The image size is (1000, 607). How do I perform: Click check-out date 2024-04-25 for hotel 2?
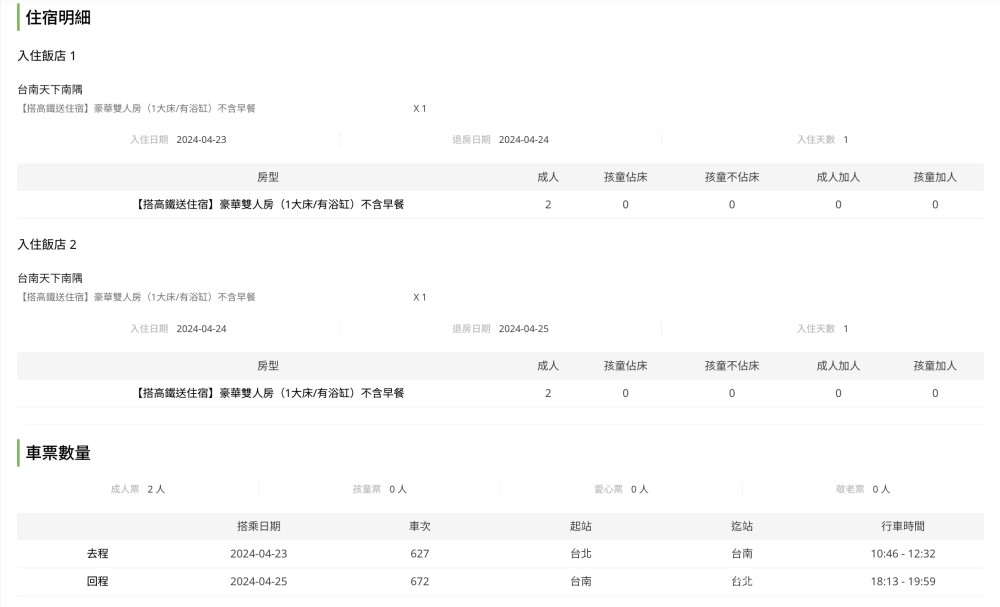pos(524,328)
